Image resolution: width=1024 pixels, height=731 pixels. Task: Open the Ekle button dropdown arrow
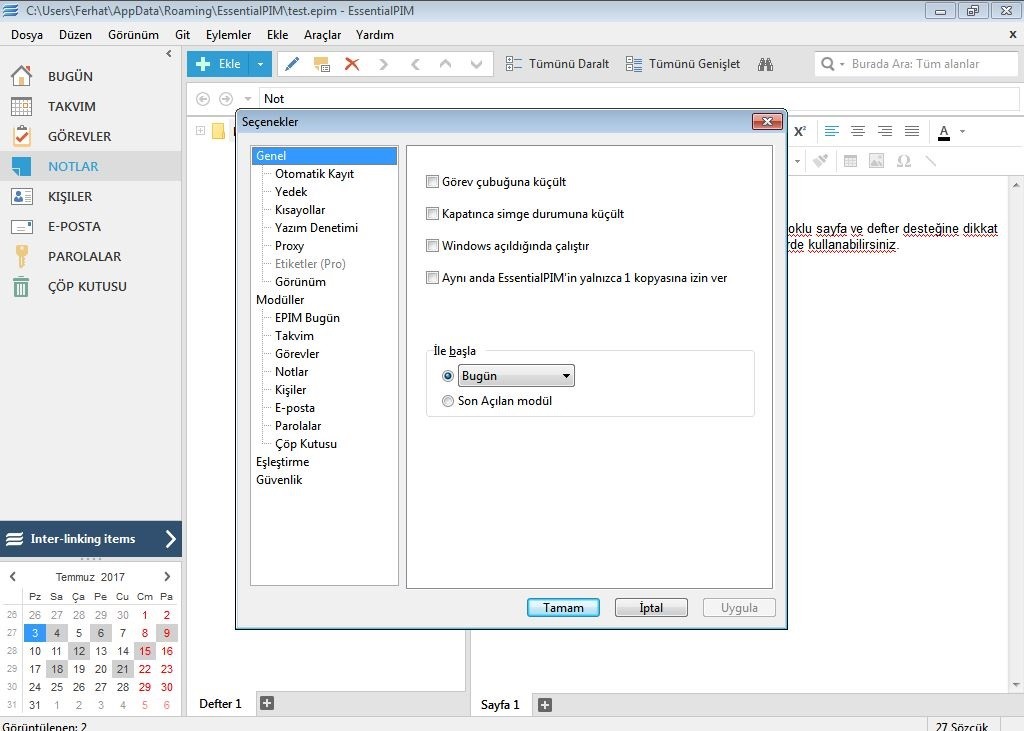click(x=260, y=64)
